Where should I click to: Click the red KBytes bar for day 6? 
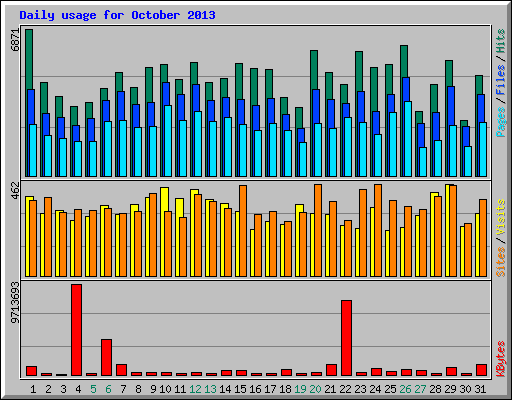tap(106, 358)
